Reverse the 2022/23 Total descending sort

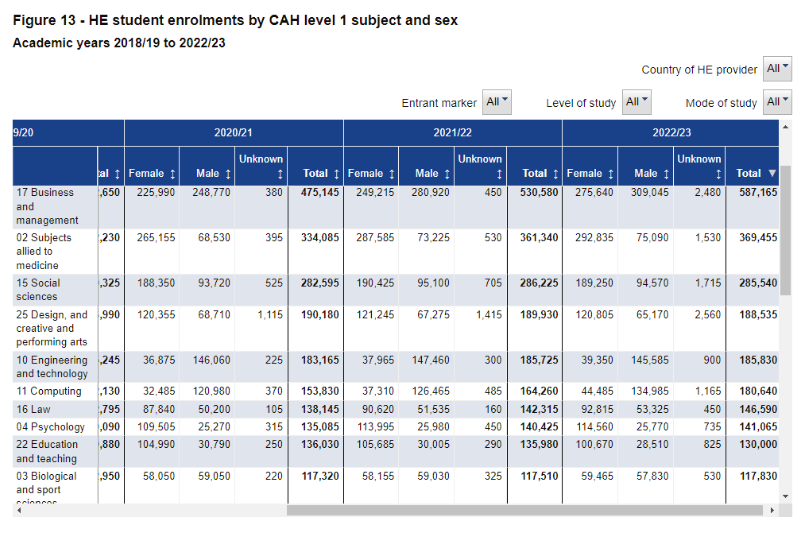755,173
